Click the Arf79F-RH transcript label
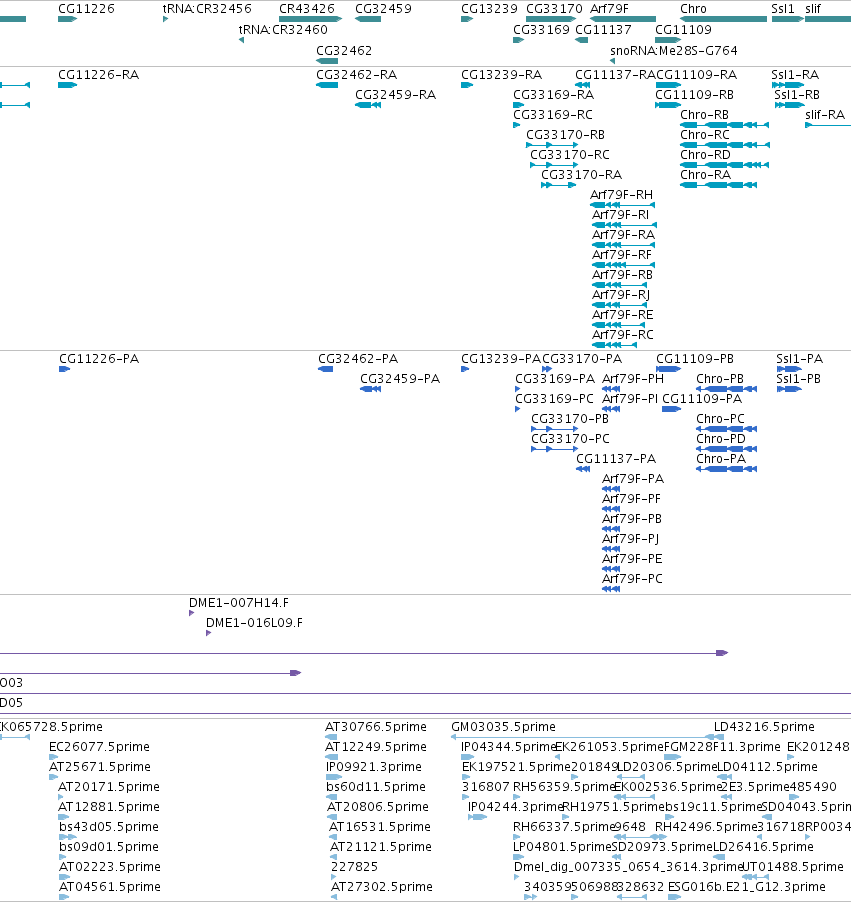Viewport: 851px width, 902px height. [621, 194]
